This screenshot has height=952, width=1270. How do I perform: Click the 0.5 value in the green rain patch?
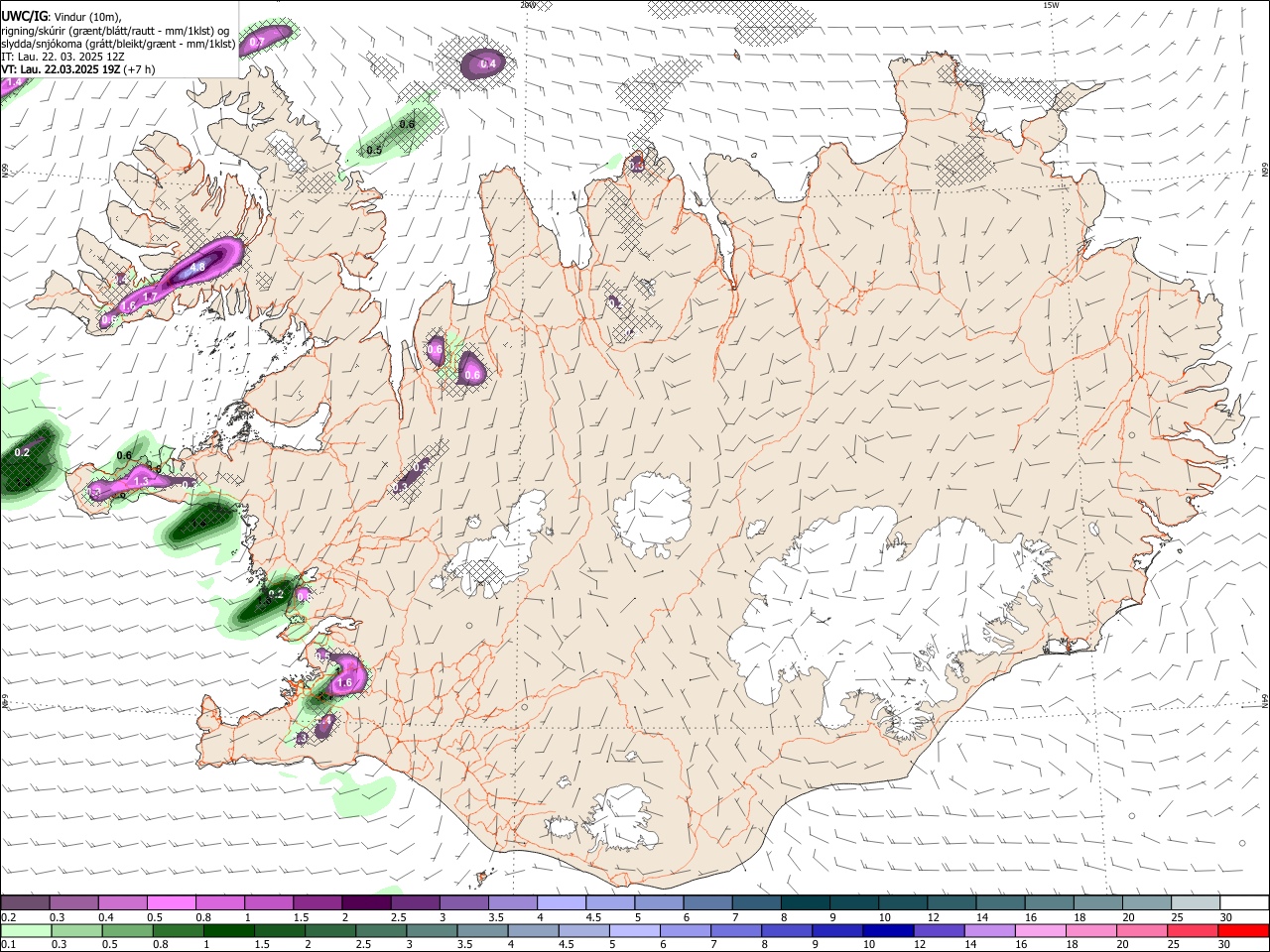[374, 151]
